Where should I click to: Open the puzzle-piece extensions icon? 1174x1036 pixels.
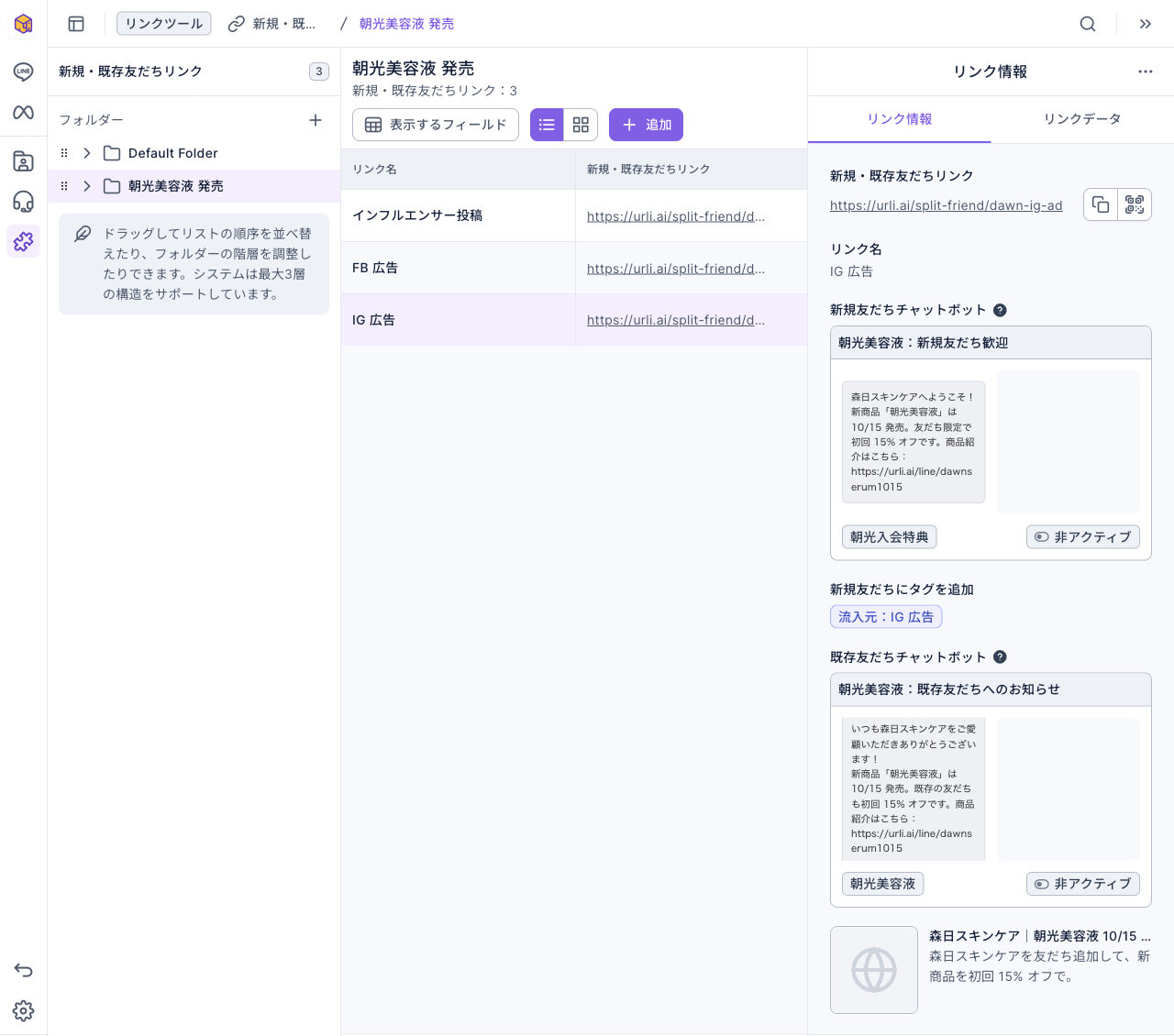23,241
